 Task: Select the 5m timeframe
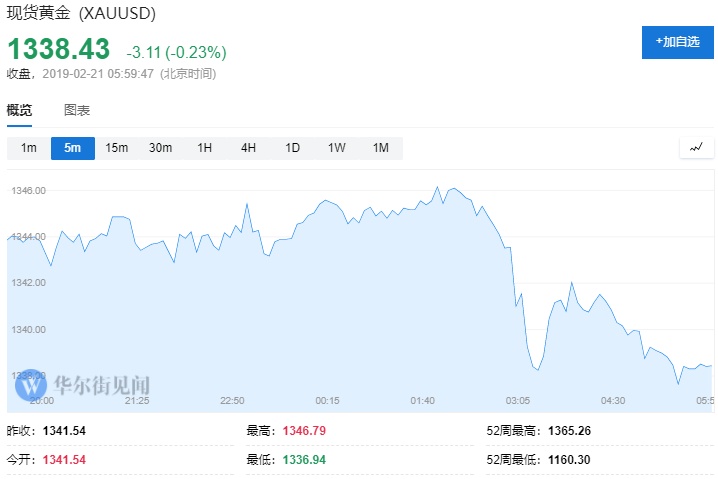tap(72, 148)
